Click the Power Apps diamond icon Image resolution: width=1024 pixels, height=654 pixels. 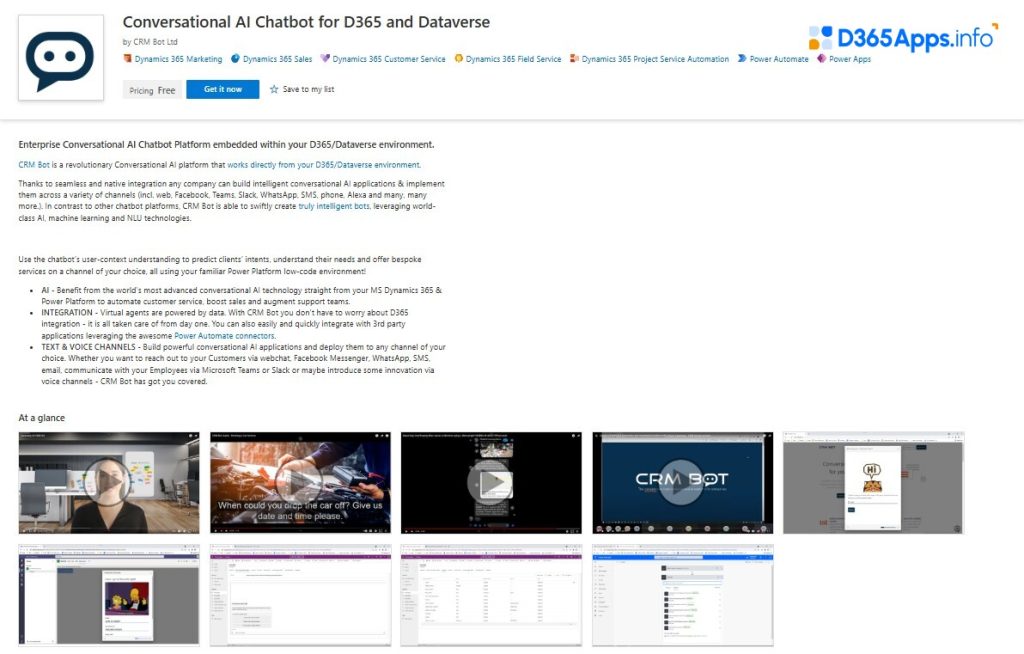pos(822,59)
